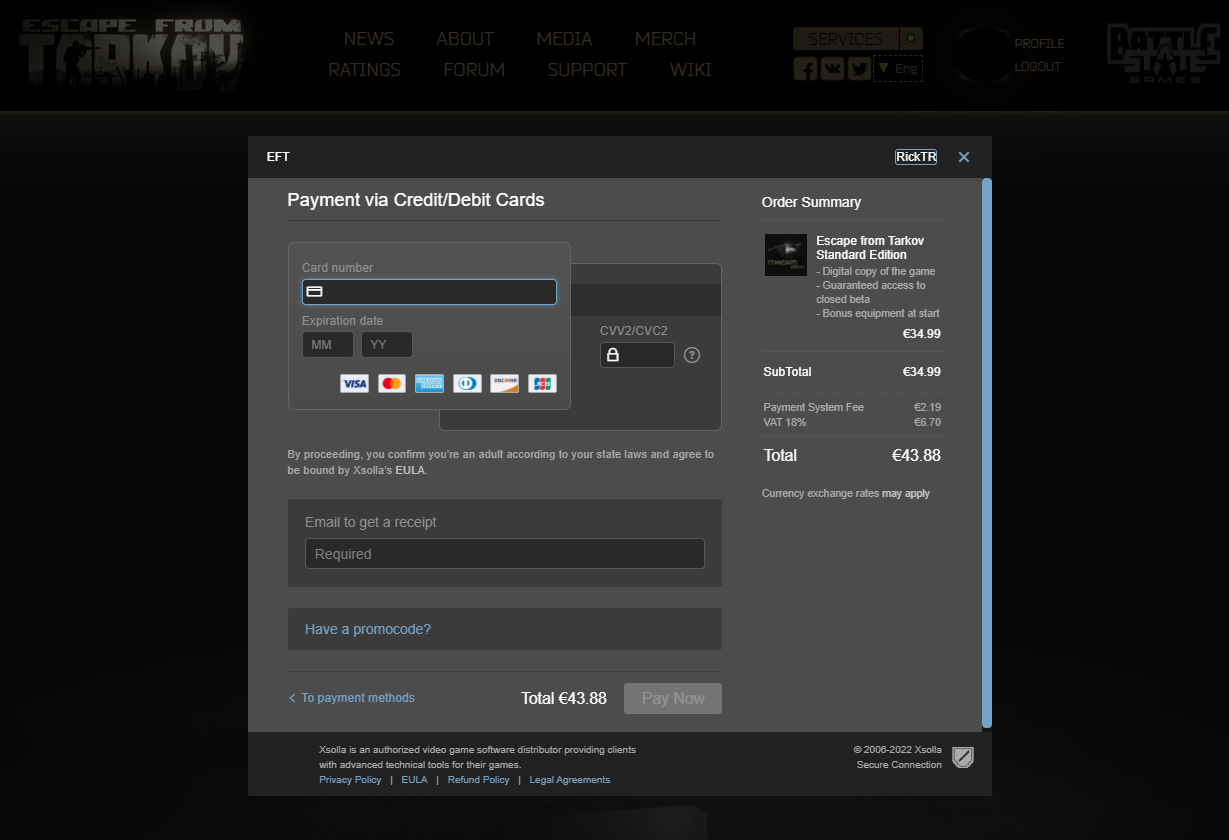Viewport: 1229px width, 840px height.
Task: Click the Mastercard logo
Action: point(392,384)
